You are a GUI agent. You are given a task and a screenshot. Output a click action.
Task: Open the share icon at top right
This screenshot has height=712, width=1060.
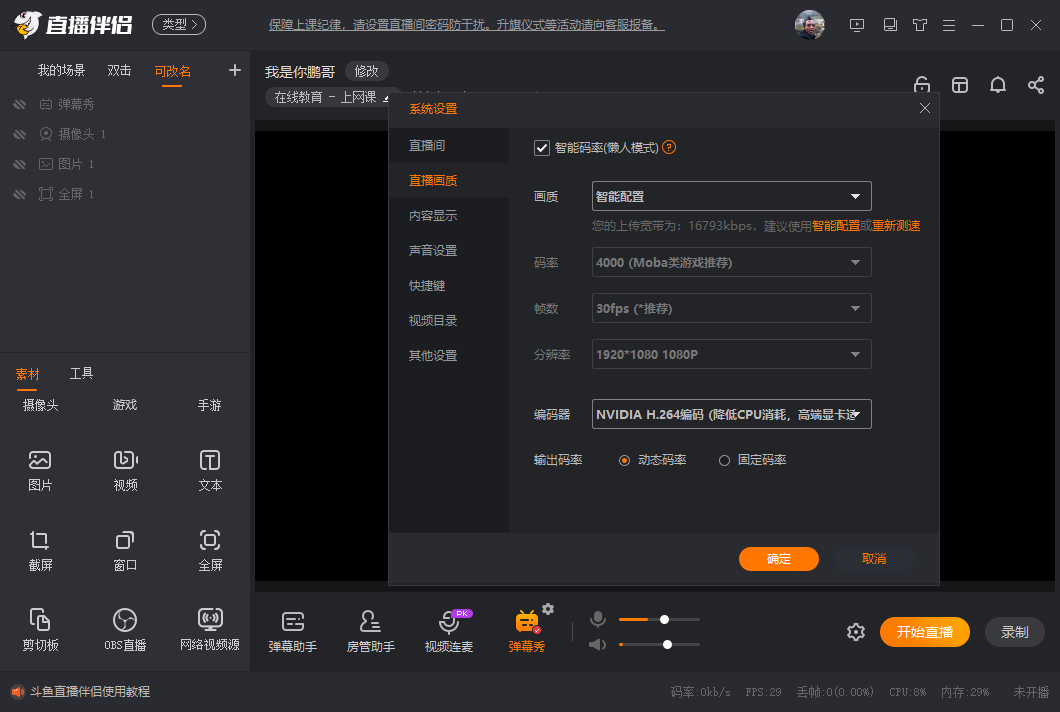(x=1036, y=85)
